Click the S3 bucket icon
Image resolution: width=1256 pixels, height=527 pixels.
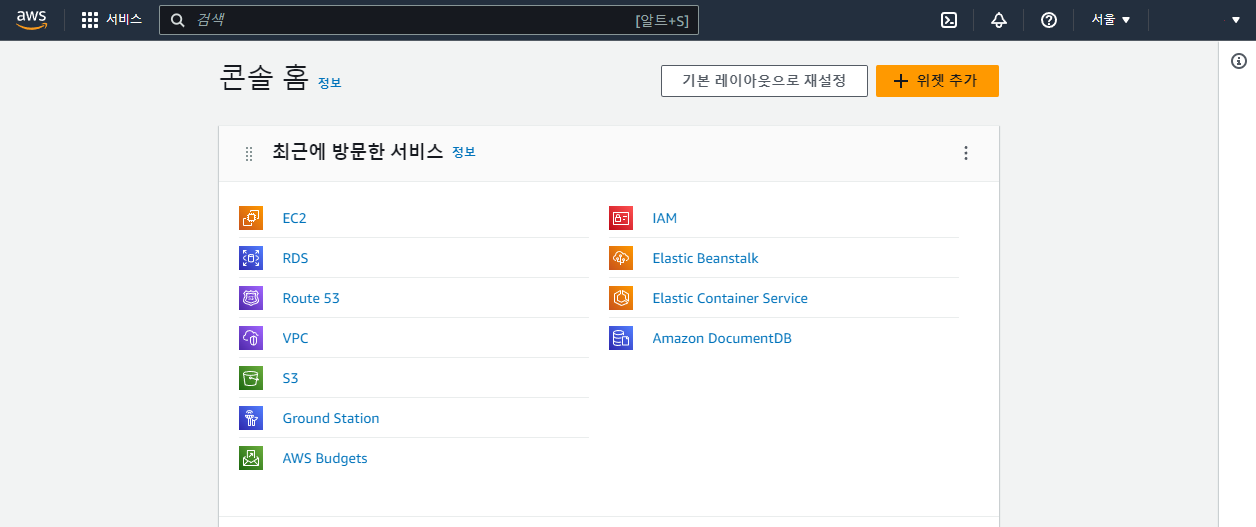251,378
